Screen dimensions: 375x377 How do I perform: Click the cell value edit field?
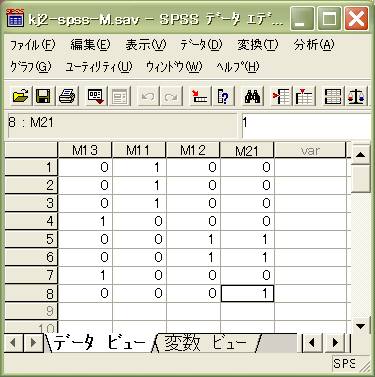point(306,125)
